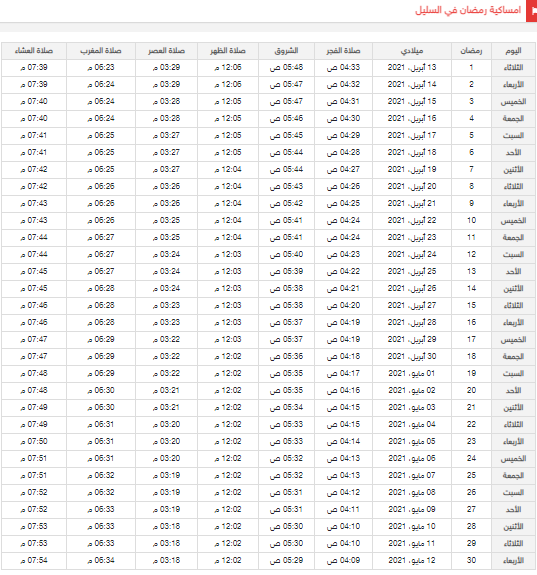This screenshot has width=537, height=575.
Task: Select the صلاة العشاء column header
Action: tap(34, 51)
